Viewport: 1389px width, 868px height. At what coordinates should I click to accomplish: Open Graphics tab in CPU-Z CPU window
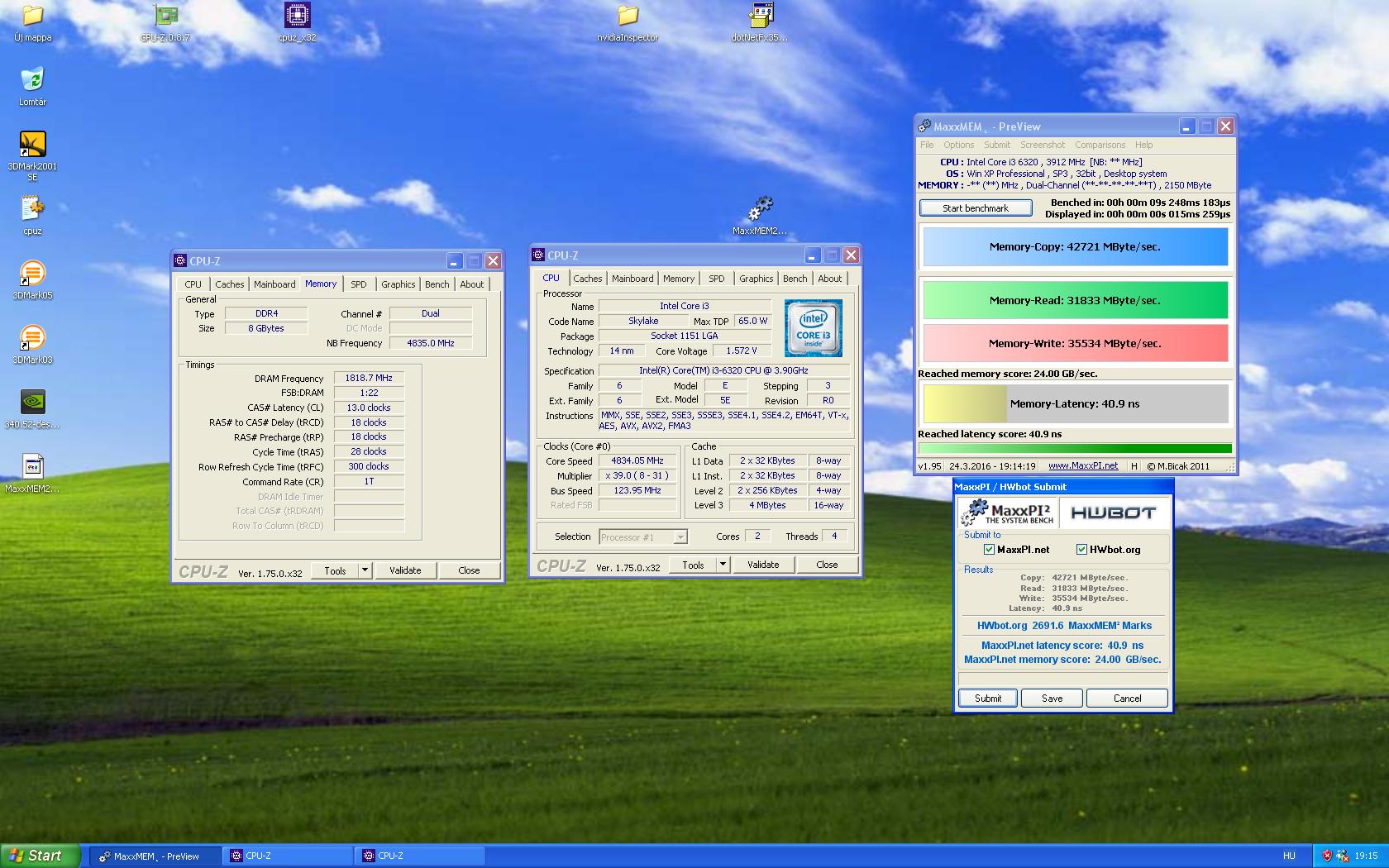coord(756,279)
